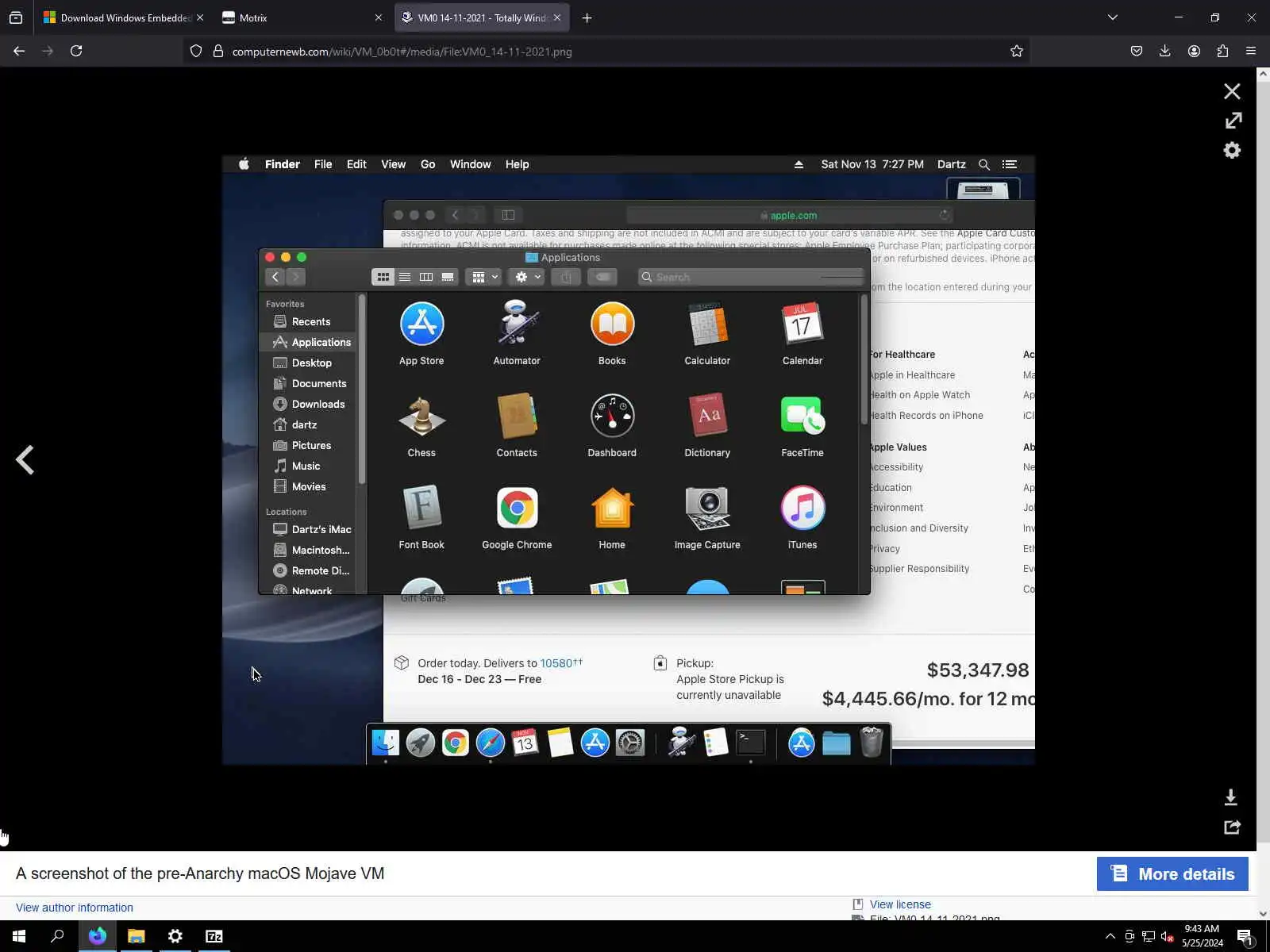This screenshot has height=952, width=1270.
Task: Click the Finder menu in the screenshot
Action: tap(283, 164)
